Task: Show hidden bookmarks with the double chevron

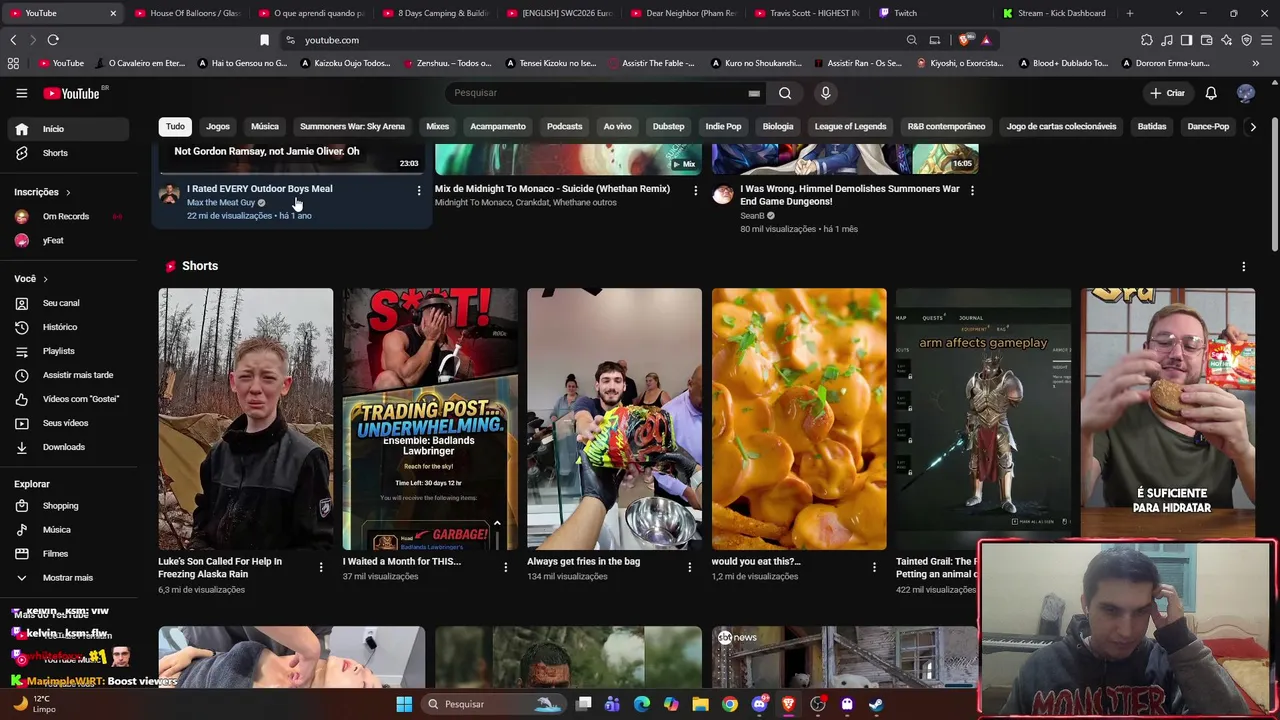Action: tap(1255, 63)
